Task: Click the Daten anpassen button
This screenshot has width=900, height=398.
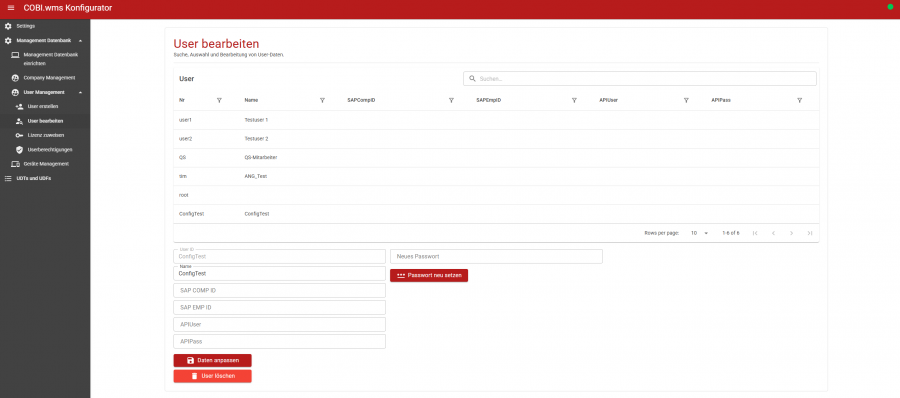Action: tap(212, 361)
